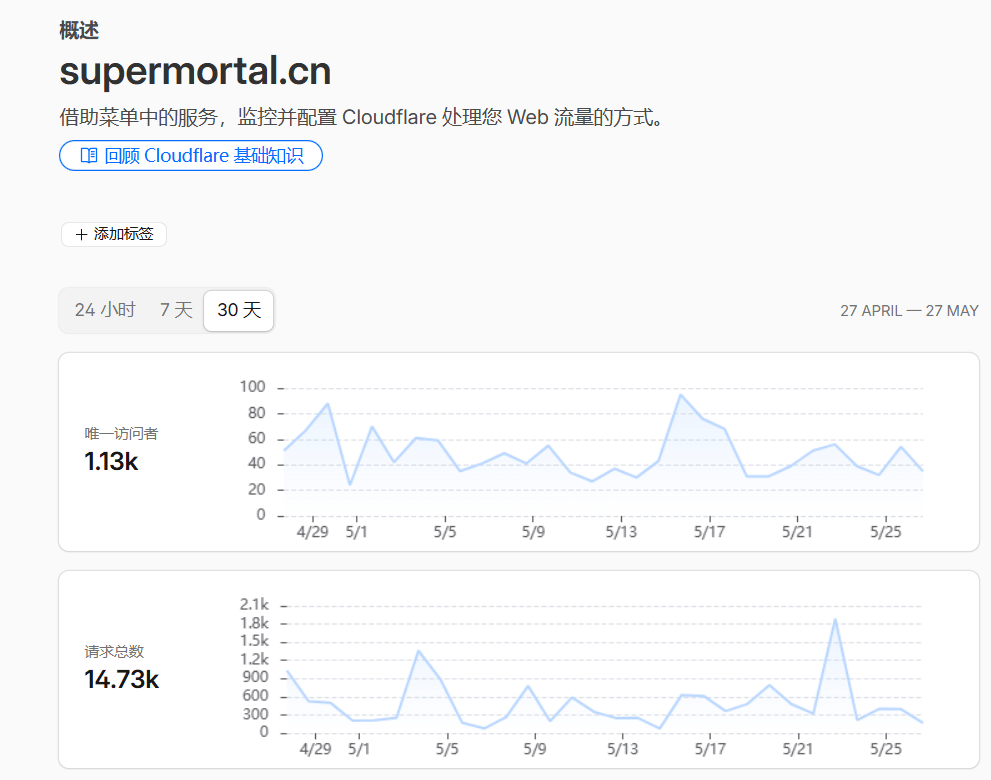
Task: Click the 概述 overview heading
Action: tap(79, 30)
